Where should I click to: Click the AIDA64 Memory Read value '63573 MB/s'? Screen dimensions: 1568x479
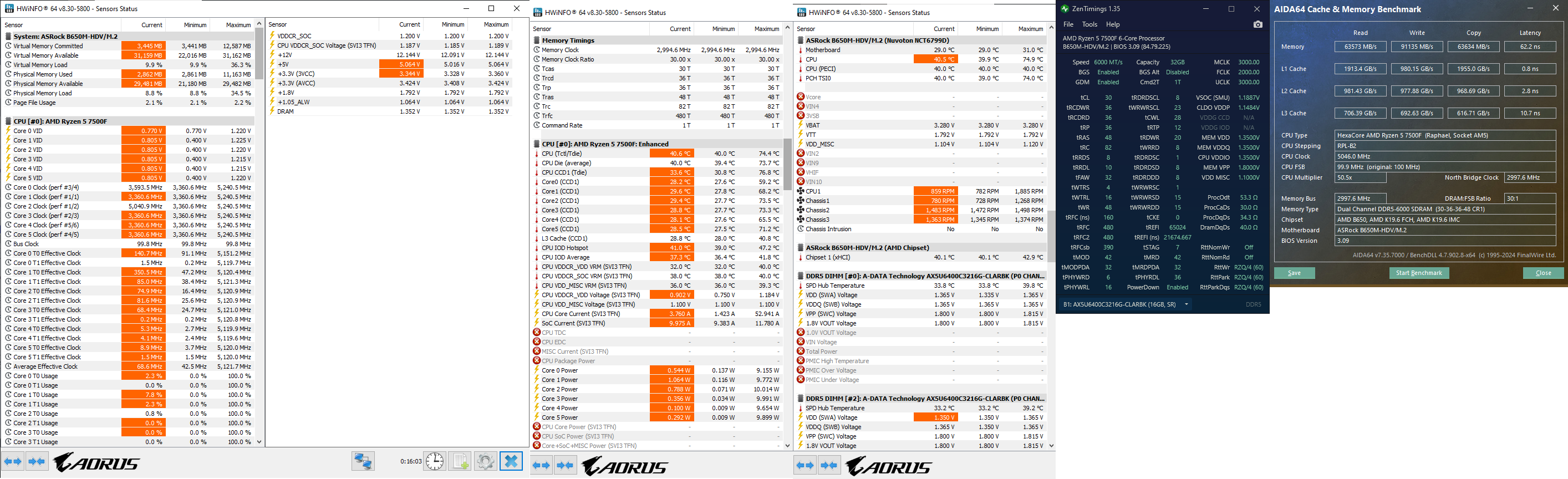pos(1361,47)
